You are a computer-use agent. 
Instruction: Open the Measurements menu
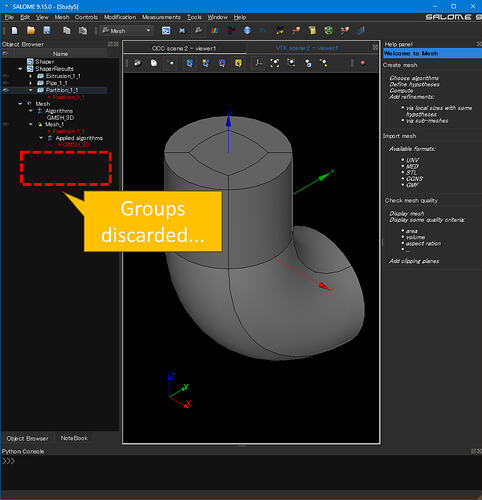coord(161,17)
